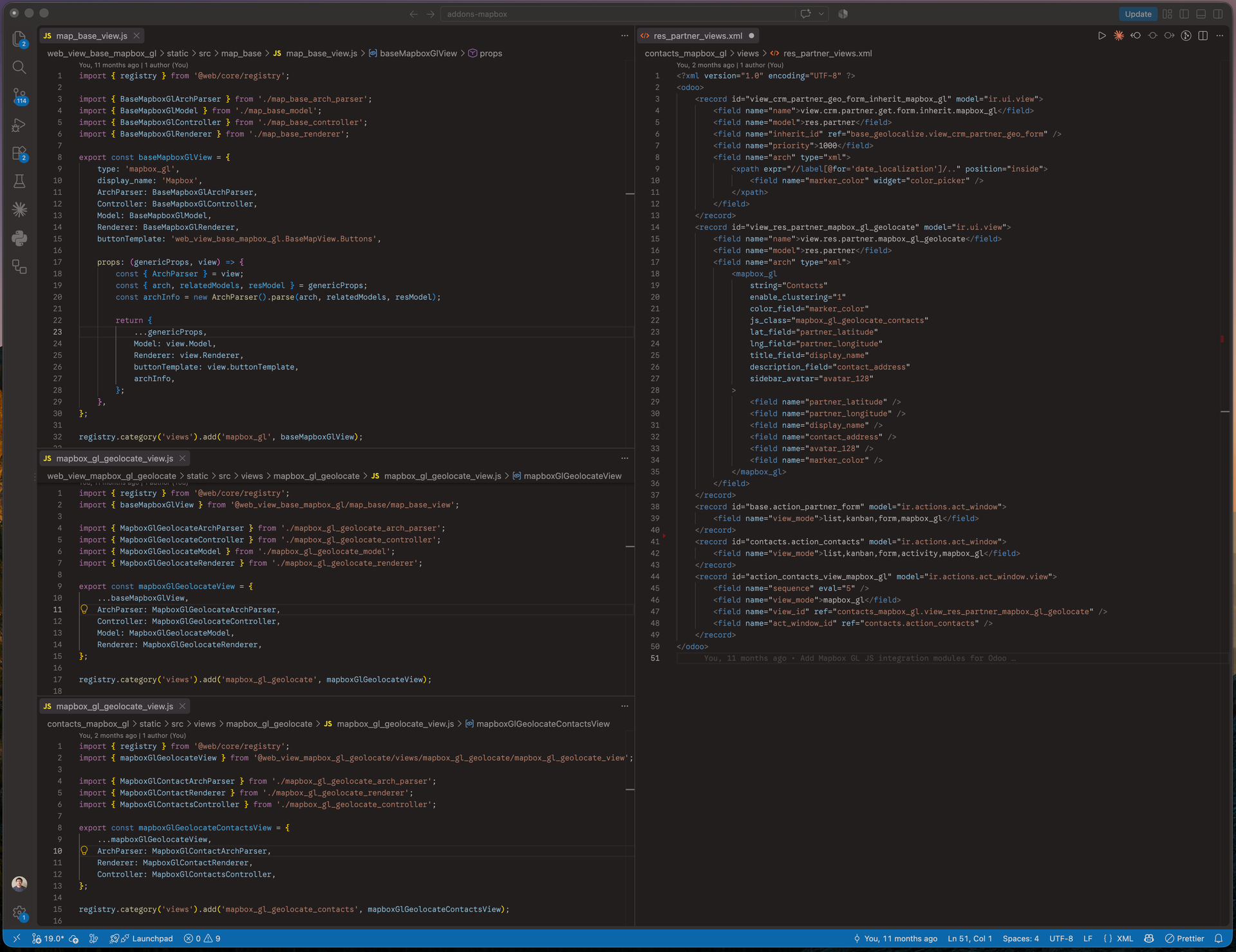Open more actions for middle editor group

(624, 458)
